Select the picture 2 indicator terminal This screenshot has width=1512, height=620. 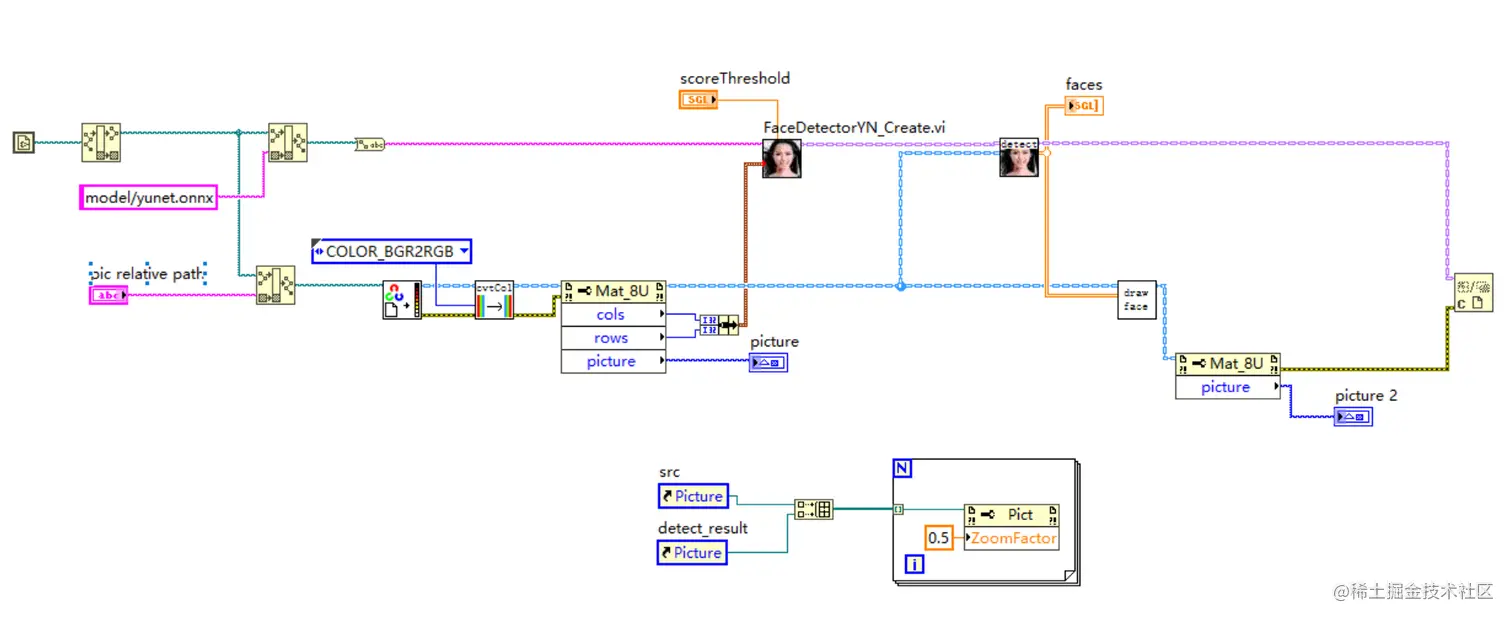[x=1353, y=417]
